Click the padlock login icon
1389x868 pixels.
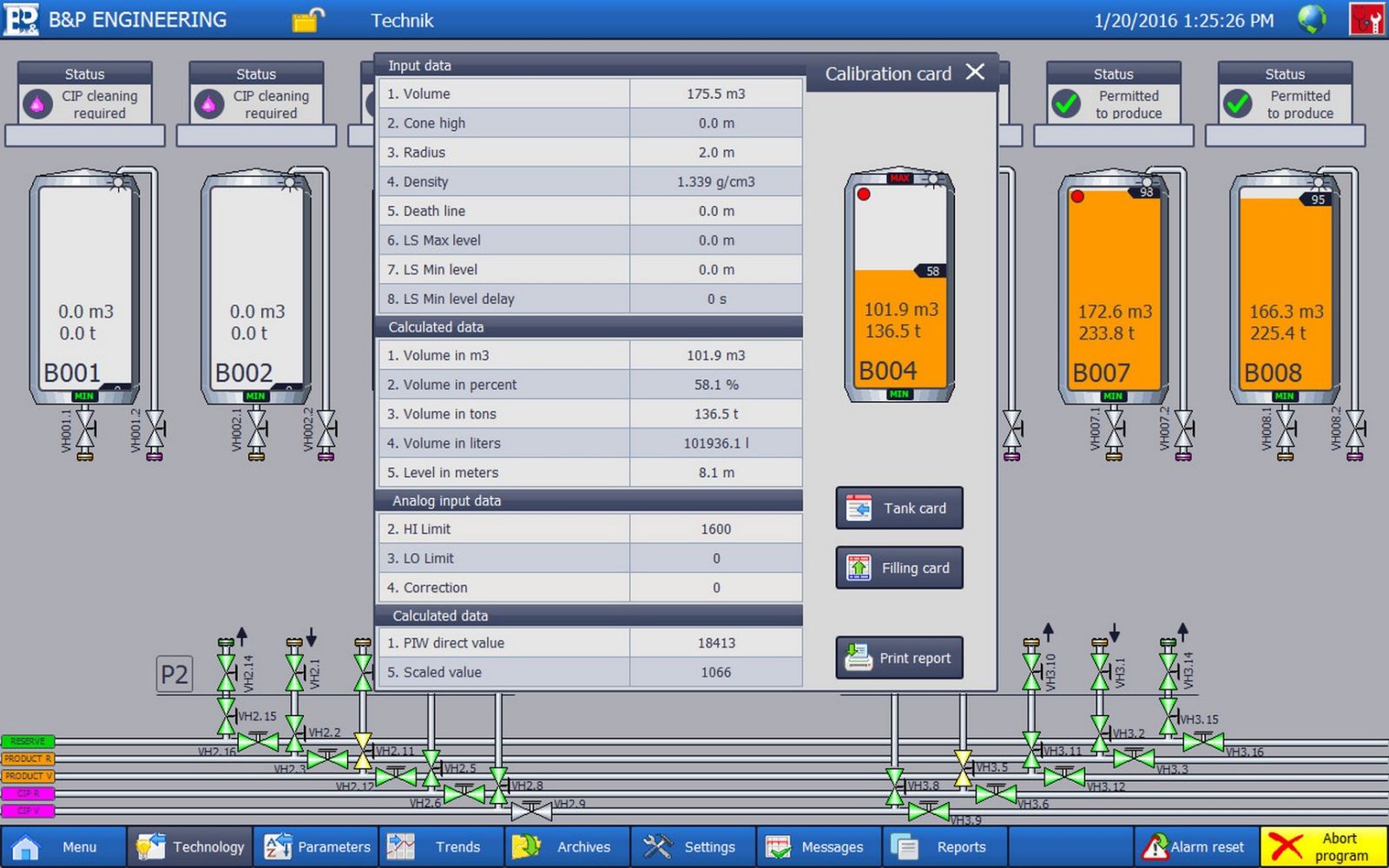click(x=307, y=19)
